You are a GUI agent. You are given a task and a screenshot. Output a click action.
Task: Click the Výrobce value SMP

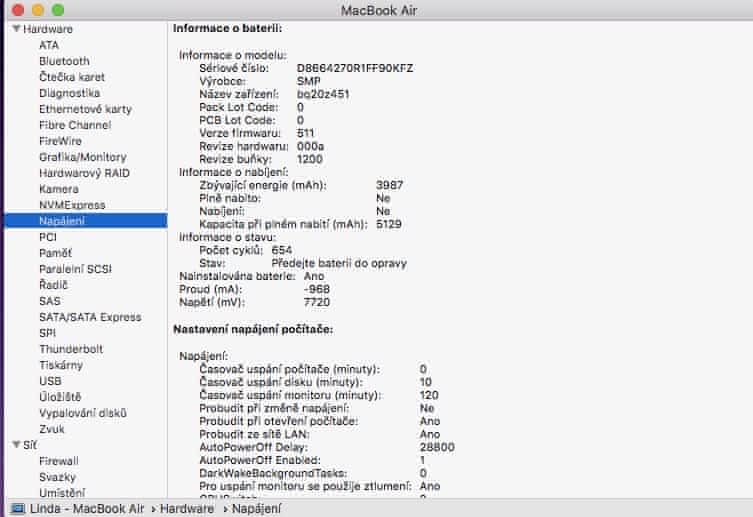point(308,81)
